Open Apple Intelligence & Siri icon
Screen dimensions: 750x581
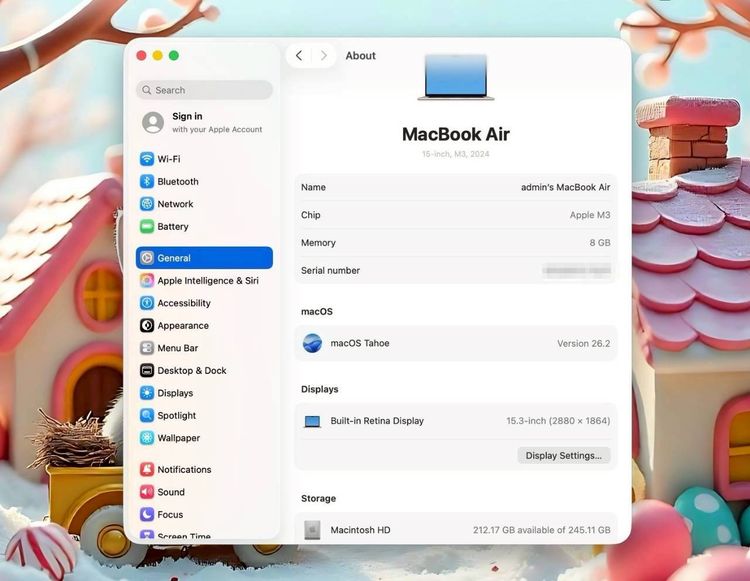[x=147, y=280]
